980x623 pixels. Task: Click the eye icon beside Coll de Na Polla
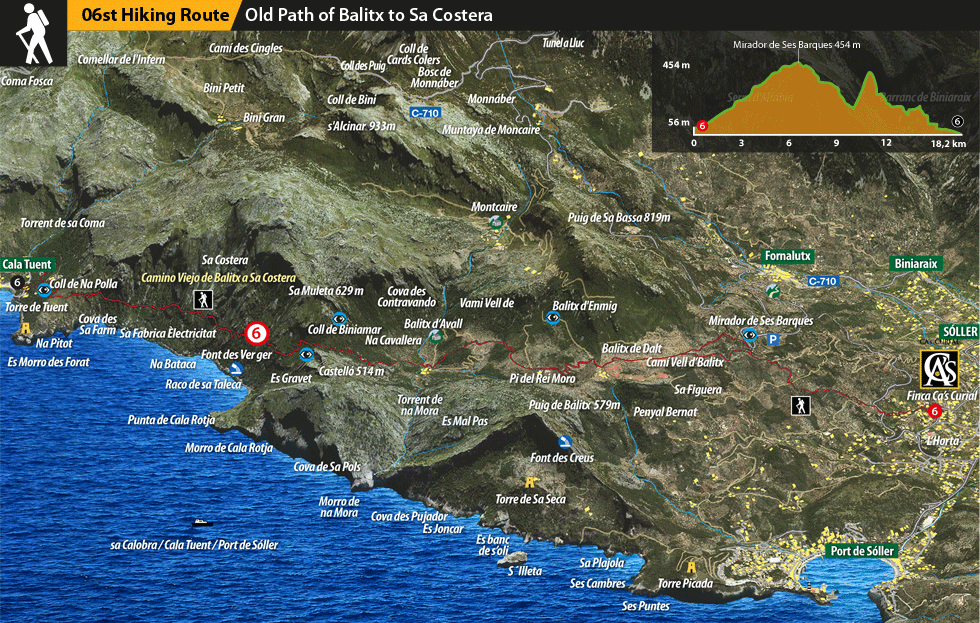point(45,290)
